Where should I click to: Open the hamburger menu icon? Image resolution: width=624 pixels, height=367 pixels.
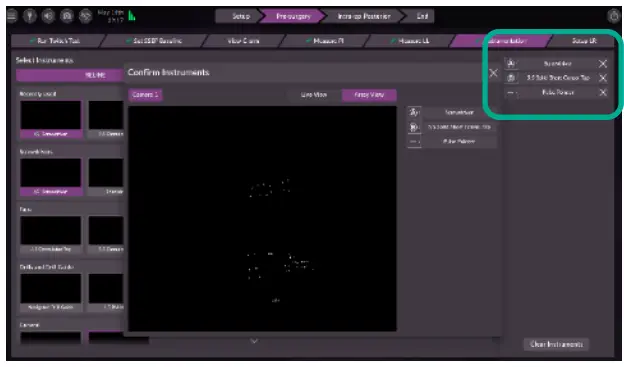point(12,16)
